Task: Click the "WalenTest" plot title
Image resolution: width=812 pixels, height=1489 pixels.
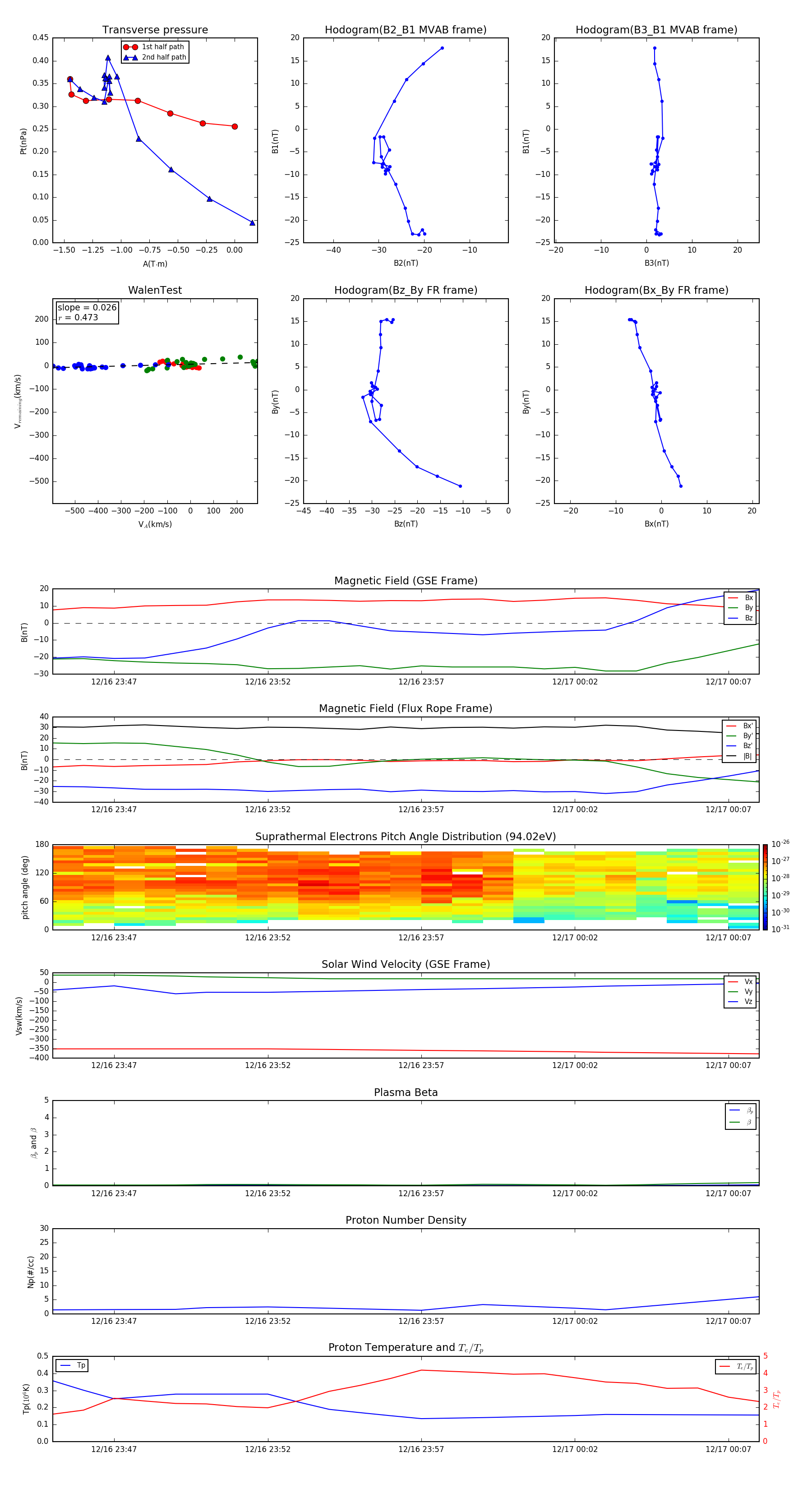Action: (x=155, y=290)
